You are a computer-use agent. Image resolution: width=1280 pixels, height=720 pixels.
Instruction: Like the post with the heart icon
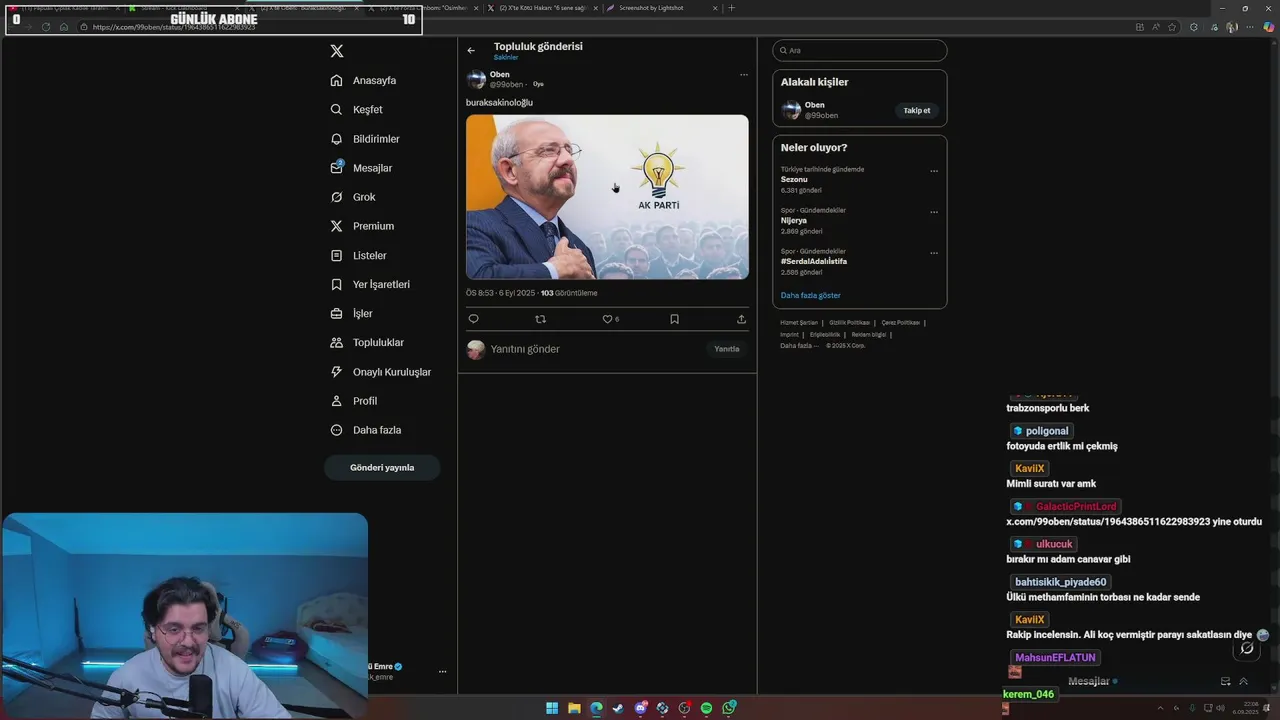click(x=607, y=319)
